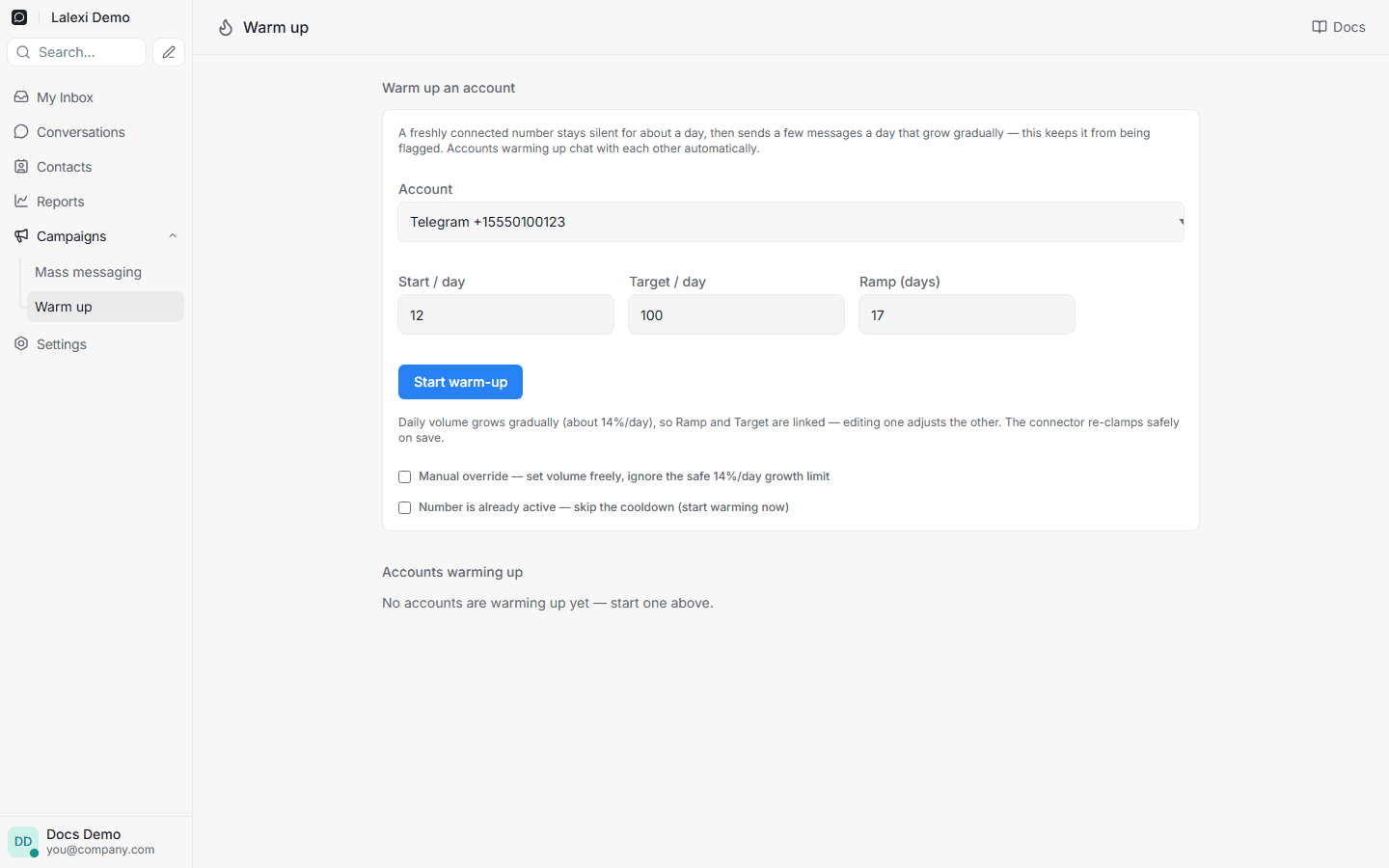The height and width of the screenshot is (868, 1389).
Task: Click the Lalexi Demo workspace name
Action: (x=91, y=17)
